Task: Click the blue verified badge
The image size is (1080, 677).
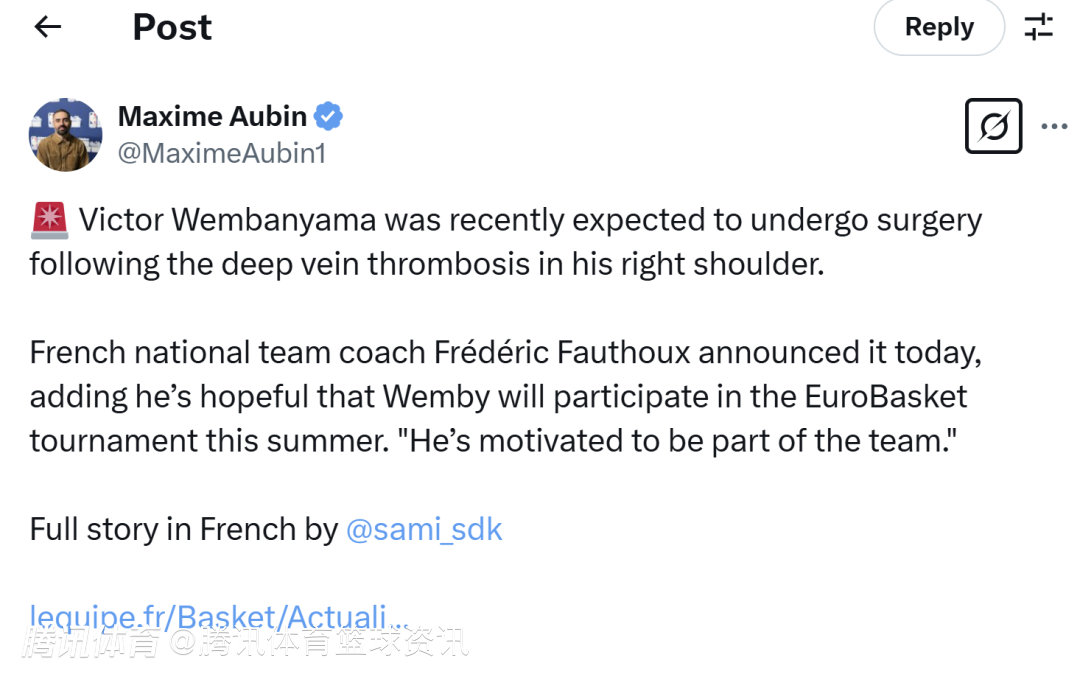Action: (x=329, y=116)
